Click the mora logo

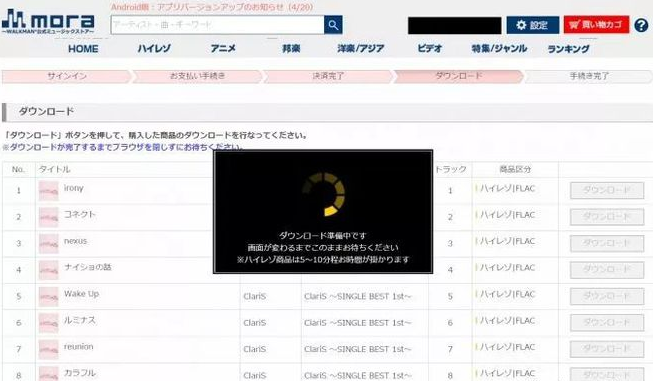(x=48, y=21)
